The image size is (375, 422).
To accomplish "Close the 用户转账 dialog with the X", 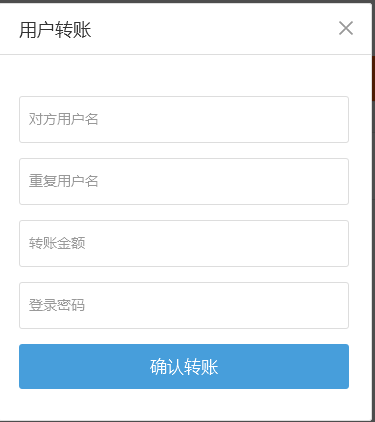I will pos(346,28).
